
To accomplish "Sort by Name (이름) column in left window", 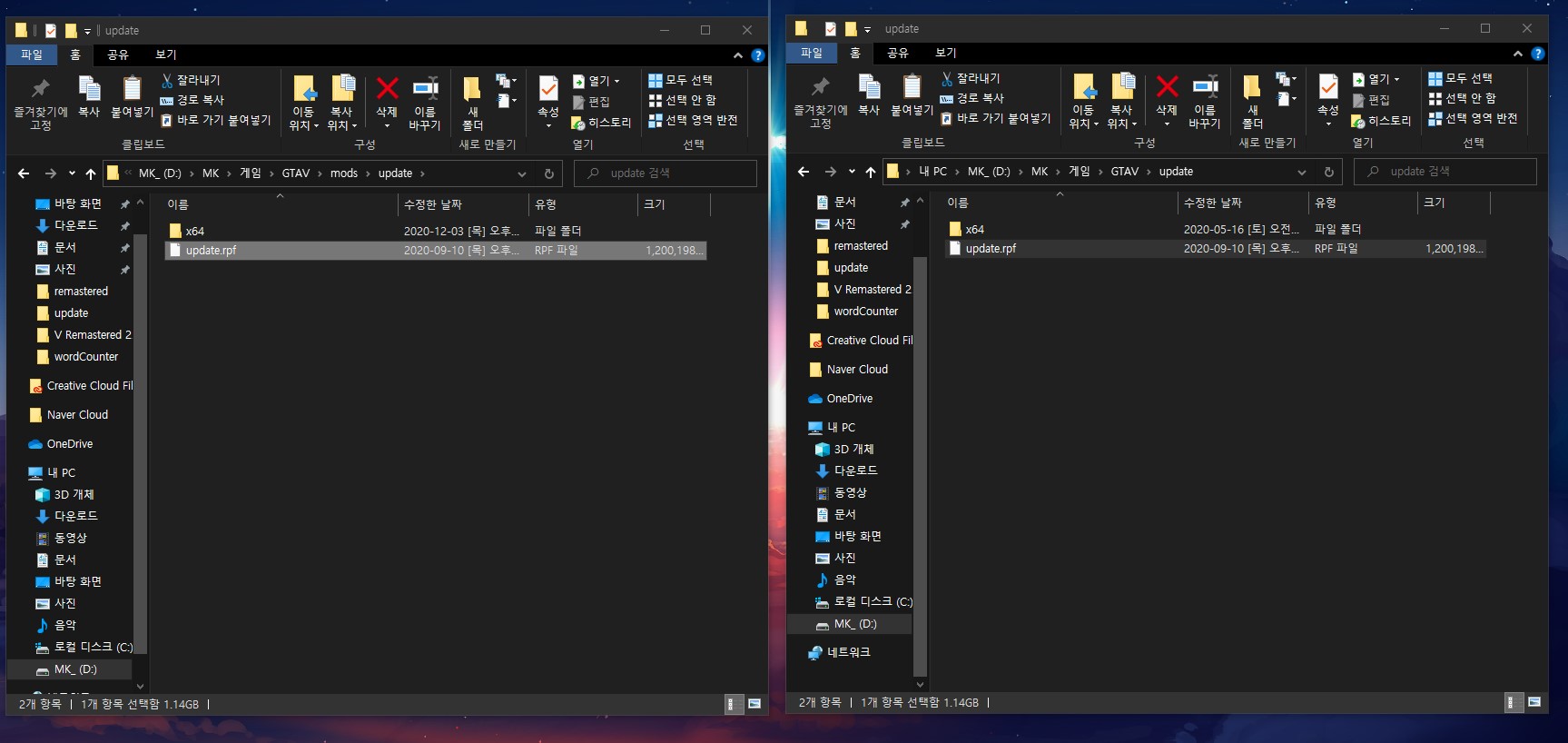I will [x=280, y=205].
